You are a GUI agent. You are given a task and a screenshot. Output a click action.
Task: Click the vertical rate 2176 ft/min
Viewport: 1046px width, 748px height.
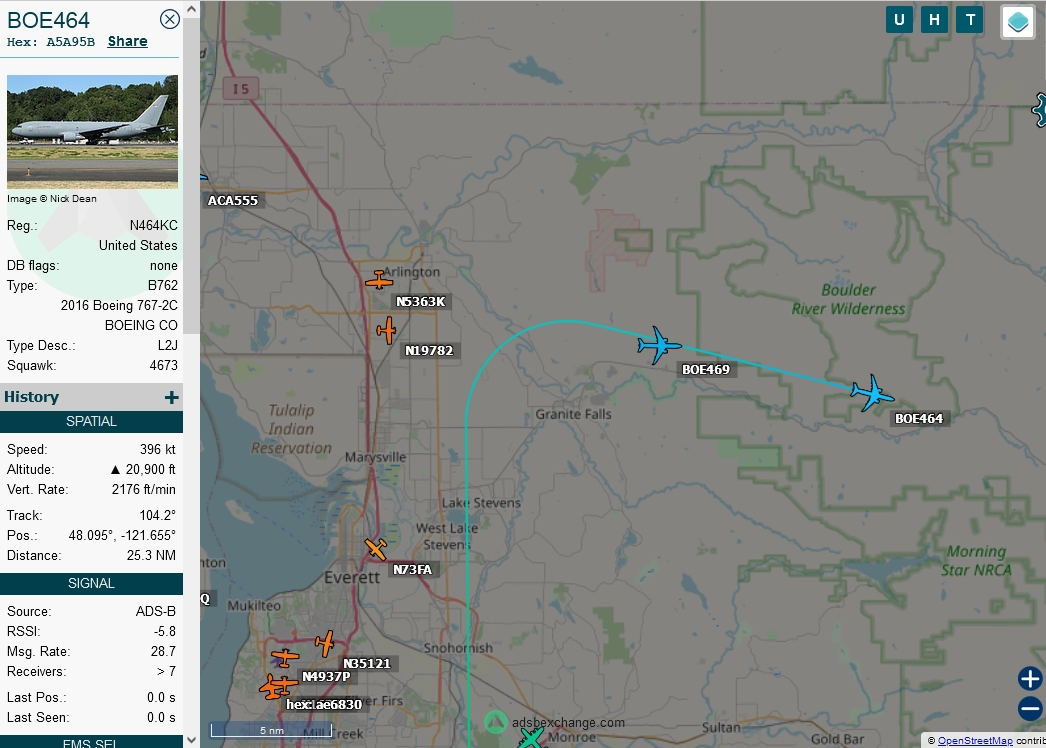pyautogui.click(x=143, y=490)
